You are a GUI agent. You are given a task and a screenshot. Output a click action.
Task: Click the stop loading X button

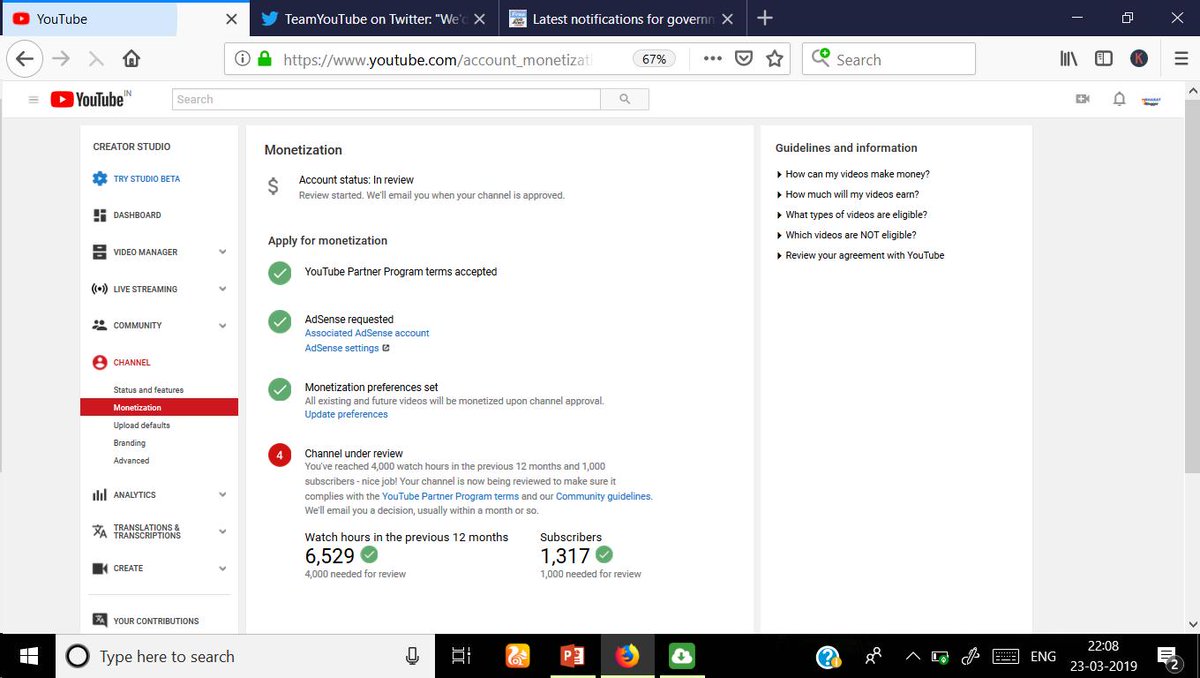click(x=96, y=59)
